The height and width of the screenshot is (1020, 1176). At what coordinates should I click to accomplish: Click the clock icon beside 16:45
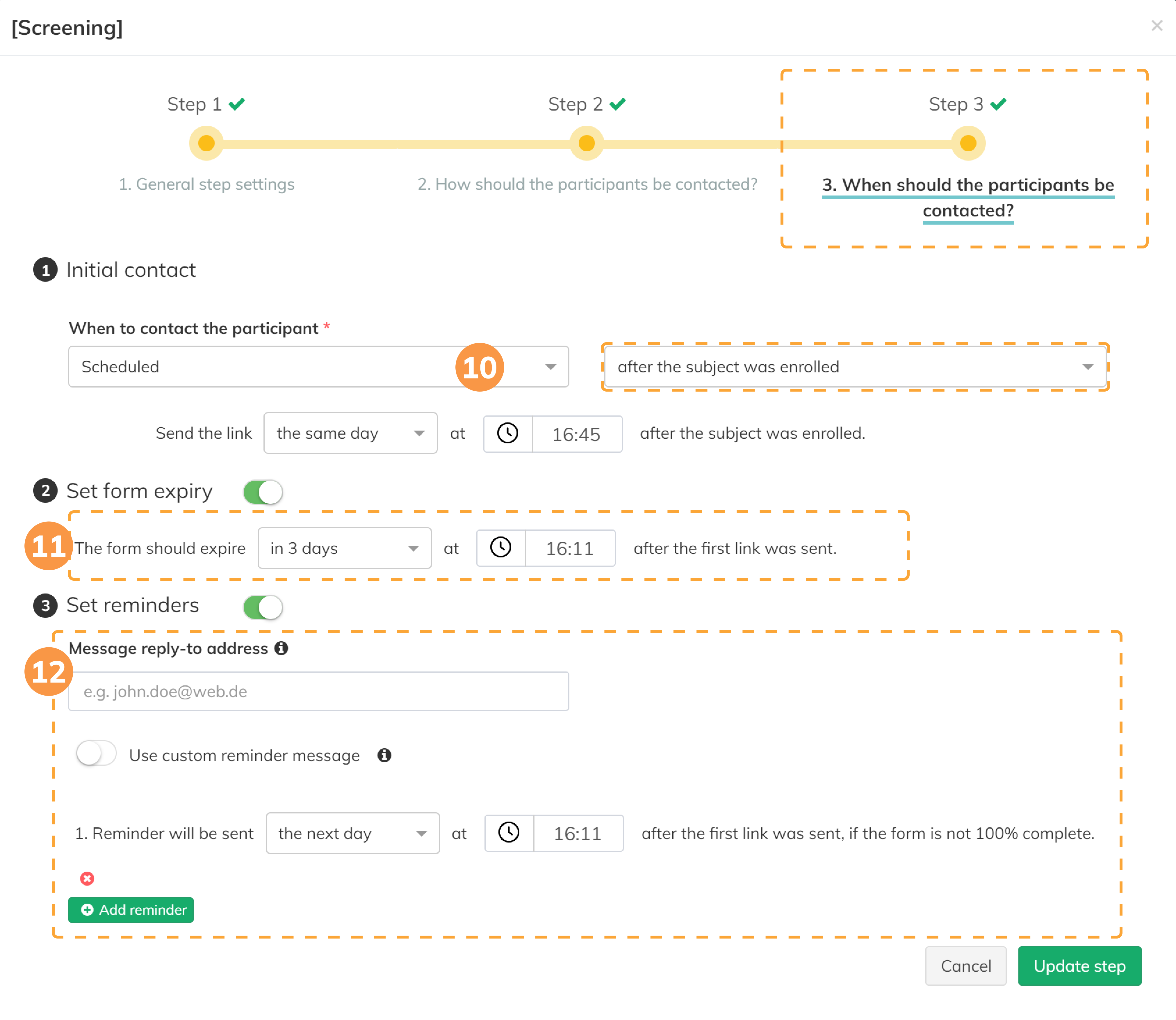(x=507, y=434)
